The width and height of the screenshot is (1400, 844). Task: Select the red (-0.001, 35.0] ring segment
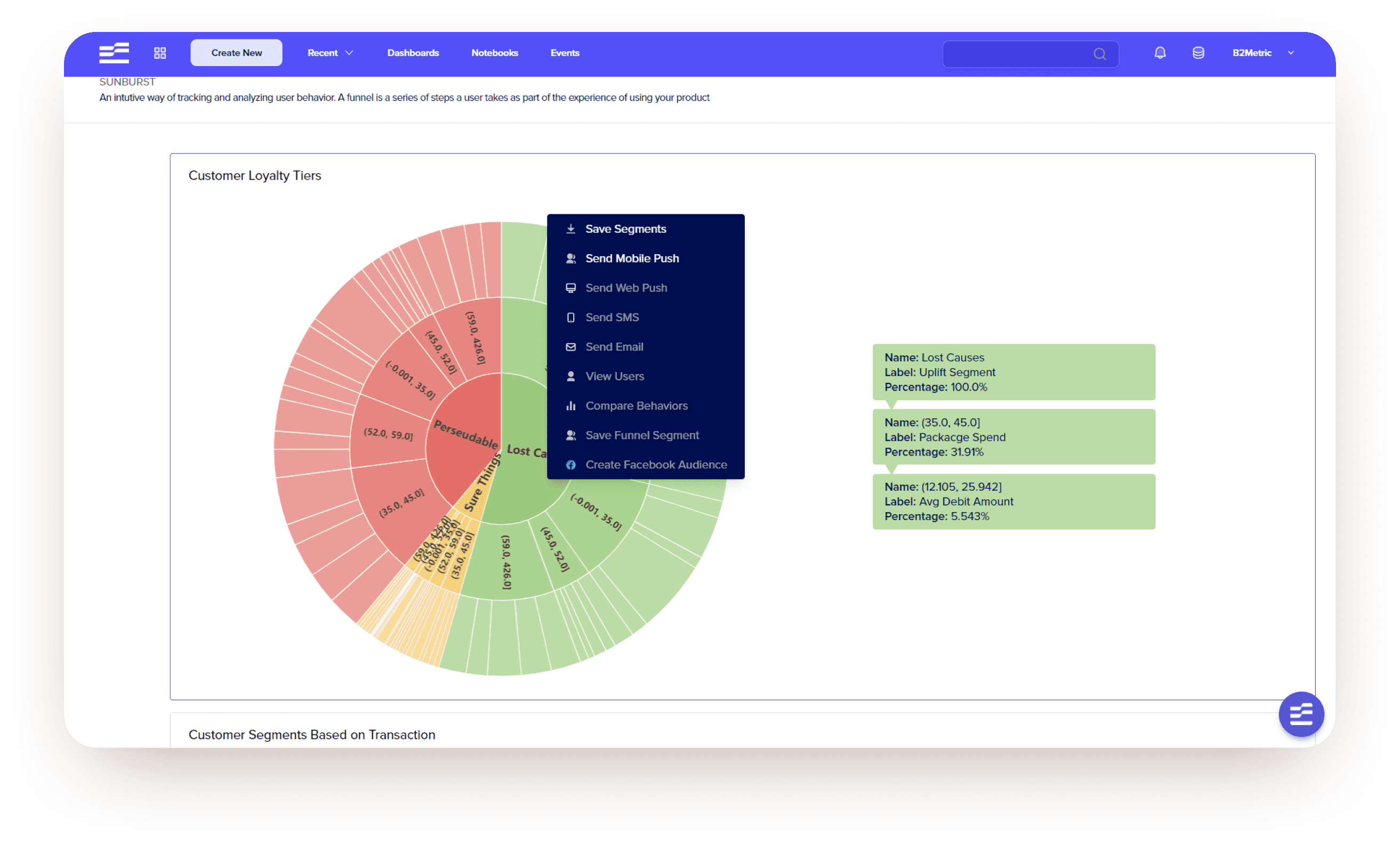(x=409, y=379)
